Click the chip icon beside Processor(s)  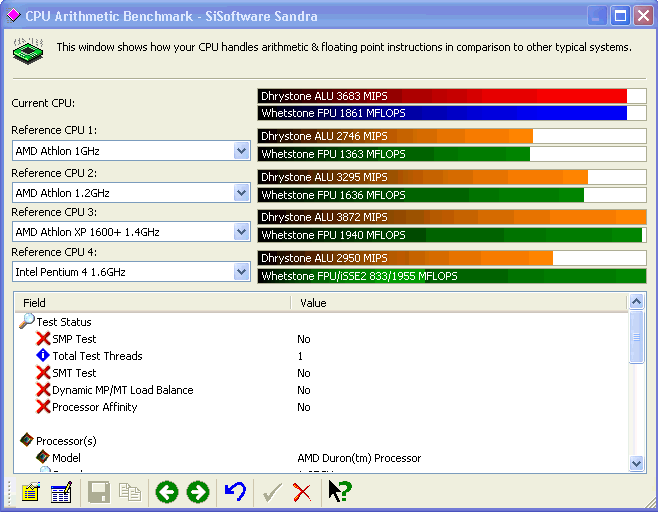(x=27, y=440)
